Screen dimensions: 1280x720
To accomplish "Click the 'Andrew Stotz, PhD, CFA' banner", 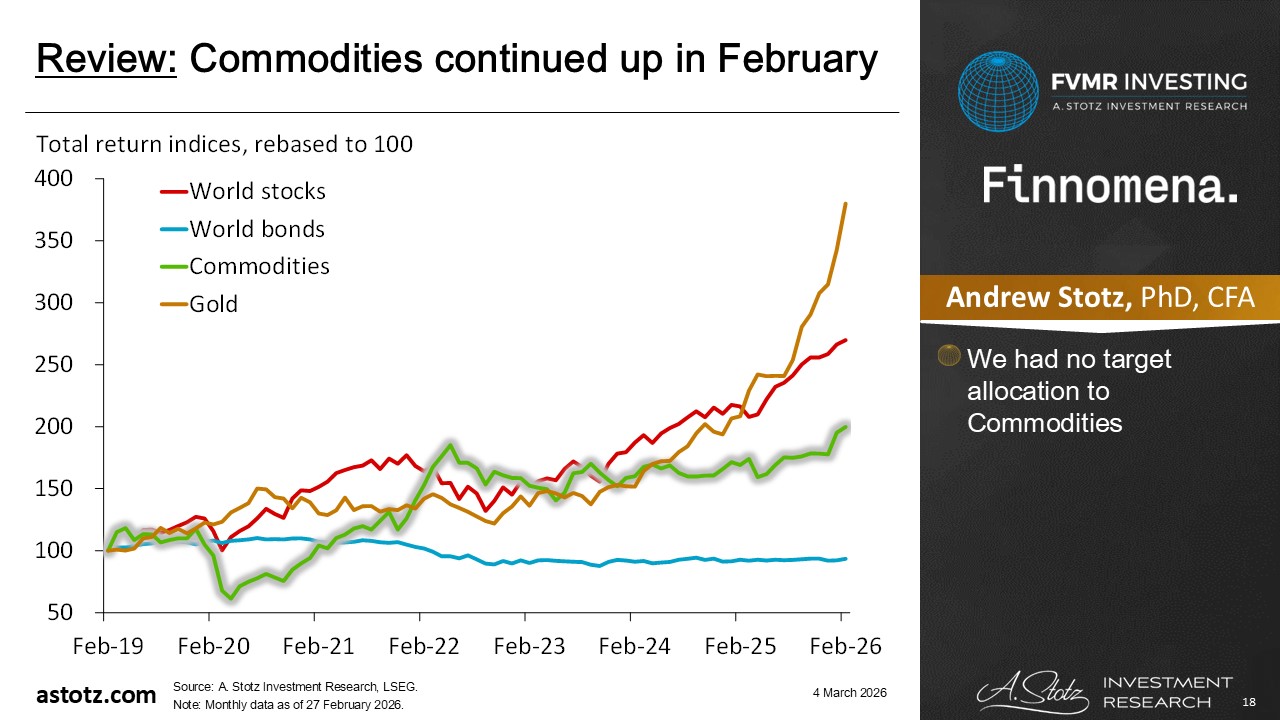I will [x=1100, y=298].
